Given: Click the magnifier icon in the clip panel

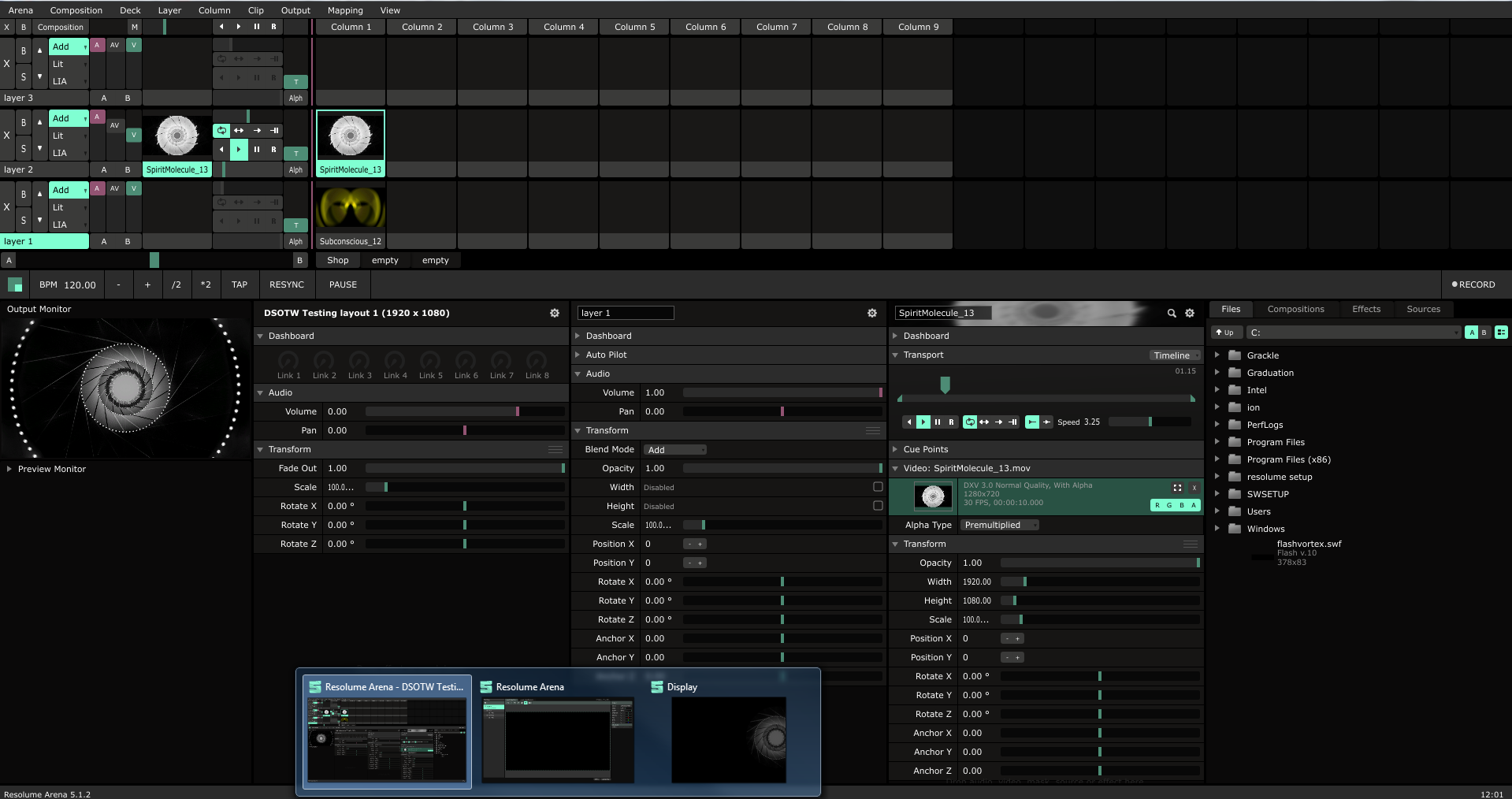Looking at the screenshot, I should (x=1172, y=314).
